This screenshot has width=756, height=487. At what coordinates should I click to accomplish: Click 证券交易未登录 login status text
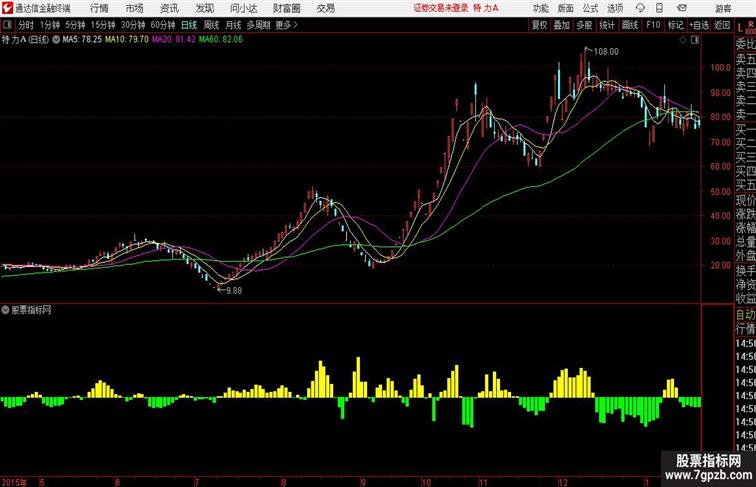point(441,8)
